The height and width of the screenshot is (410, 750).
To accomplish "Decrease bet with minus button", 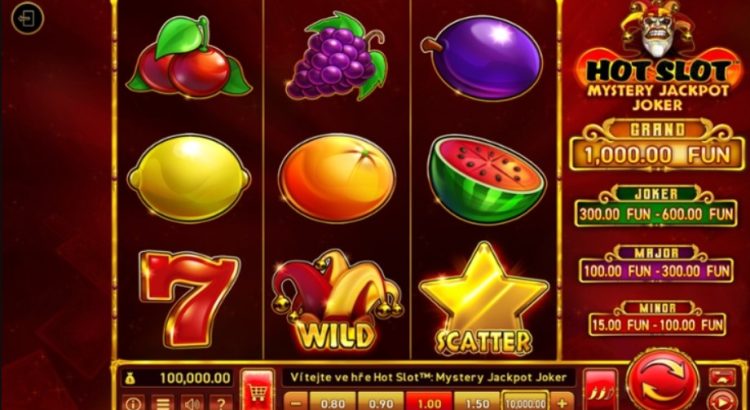I will (296, 402).
